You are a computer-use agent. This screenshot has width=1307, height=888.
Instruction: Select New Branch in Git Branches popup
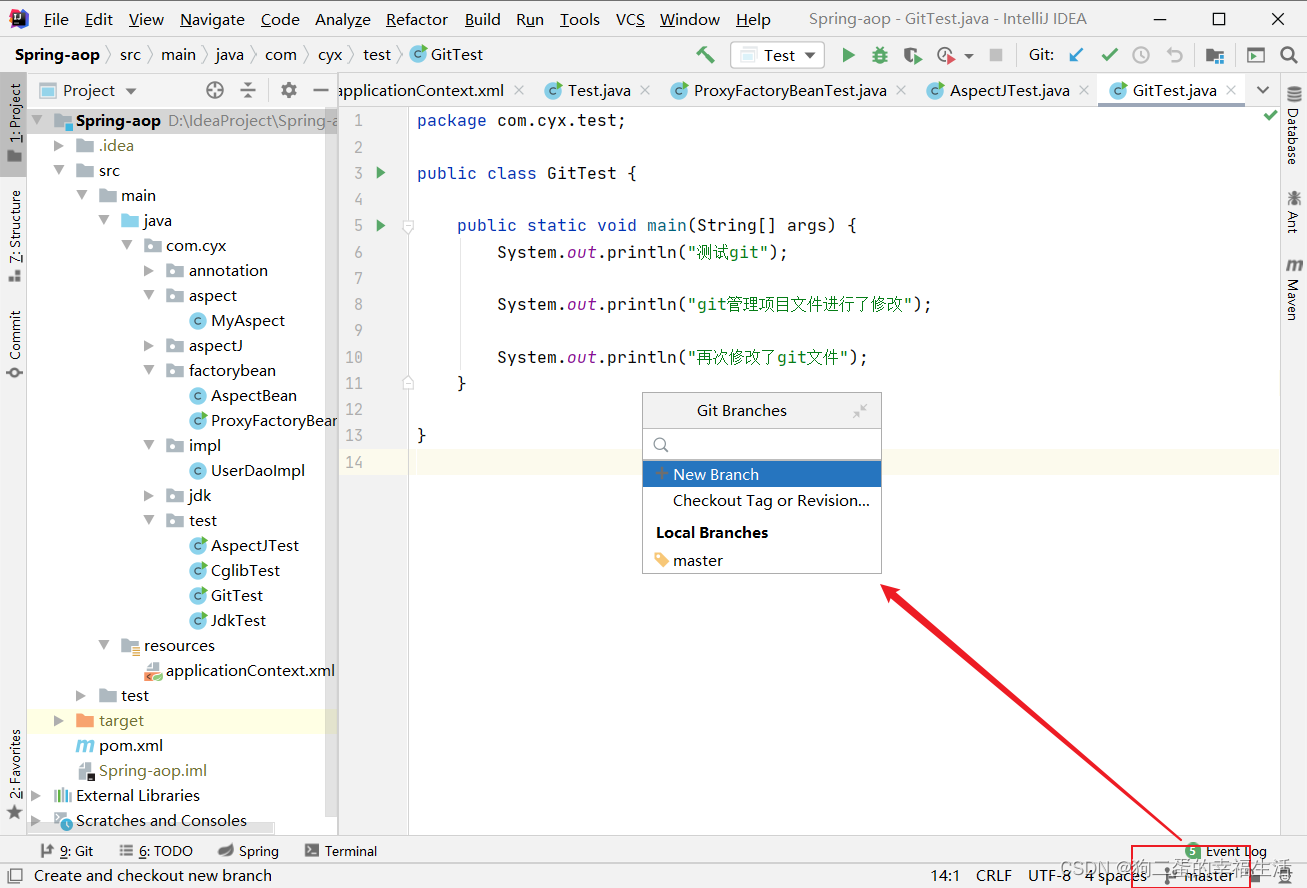762,474
